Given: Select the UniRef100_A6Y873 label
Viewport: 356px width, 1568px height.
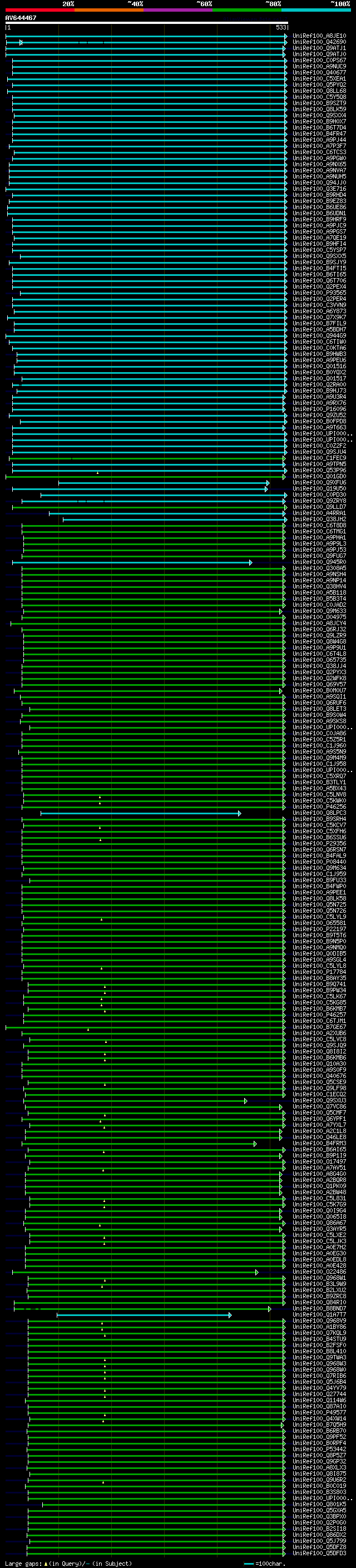Looking at the screenshot, I should (319, 311).
